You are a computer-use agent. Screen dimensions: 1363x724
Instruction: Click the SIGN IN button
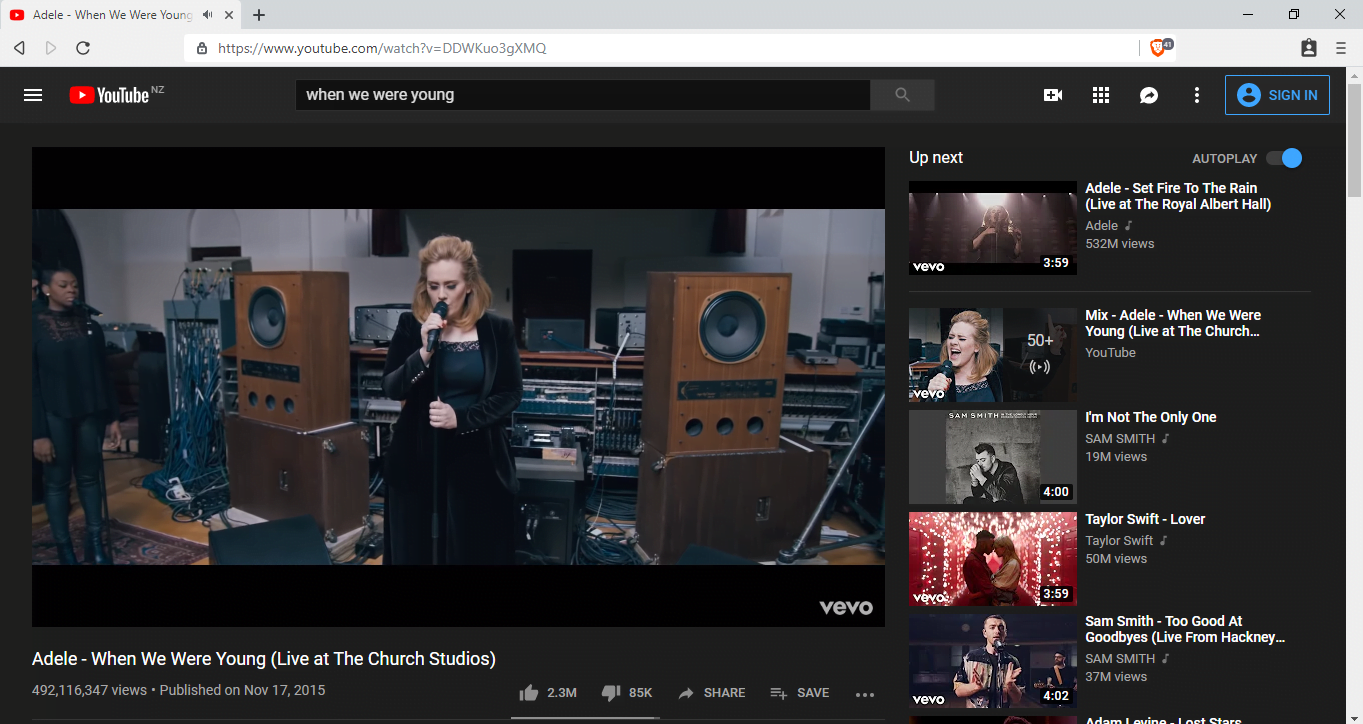(x=1277, y=95)
